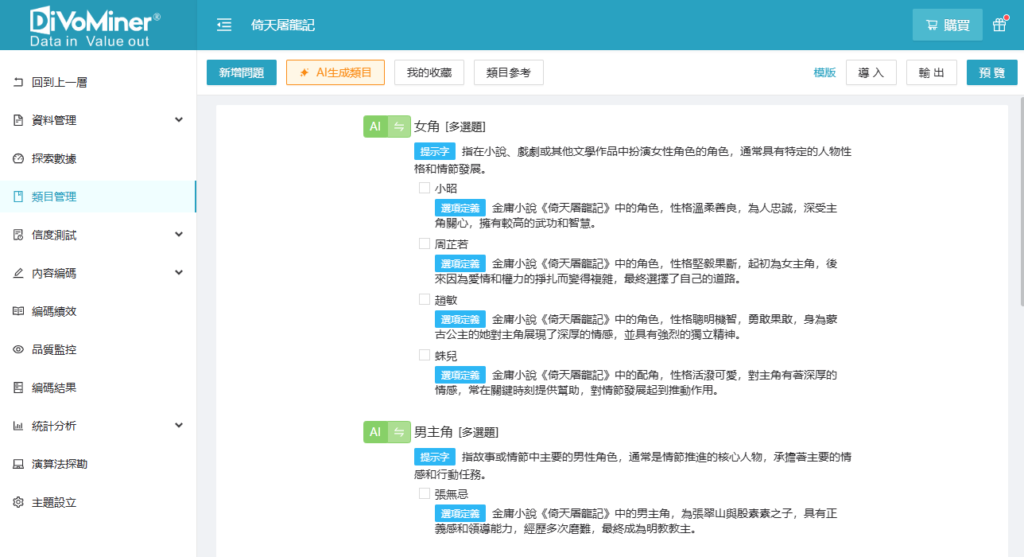This screenshot has height=557, width=1024.
Task: Go to 編碼結果 sidebar item
Action: [54, 388]
